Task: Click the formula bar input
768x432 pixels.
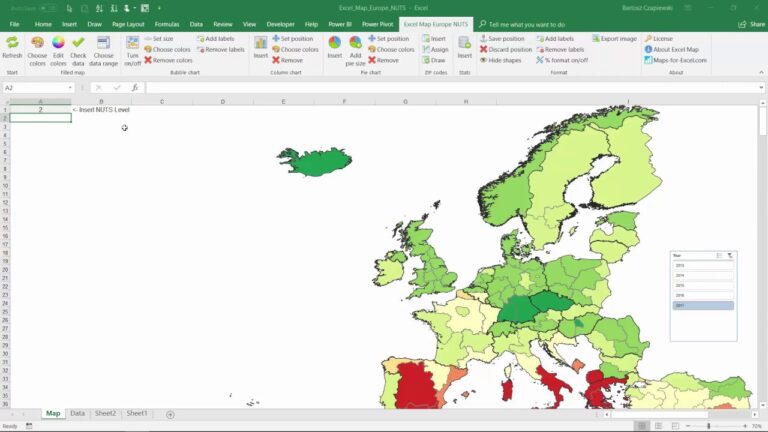Action: pos(451,88)
